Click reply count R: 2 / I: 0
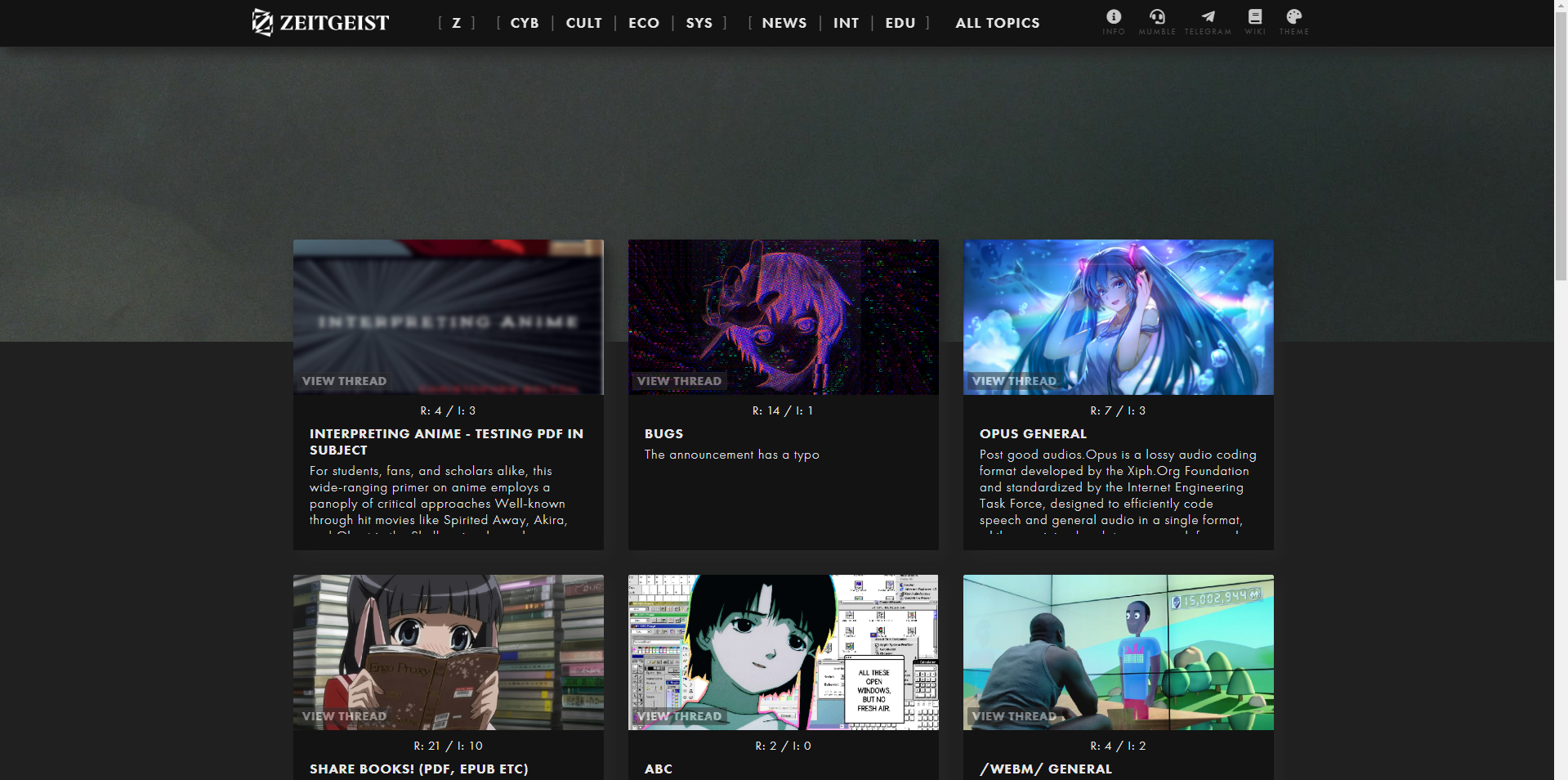Screen dimensions: 1568x780 [x=783, y=746]
